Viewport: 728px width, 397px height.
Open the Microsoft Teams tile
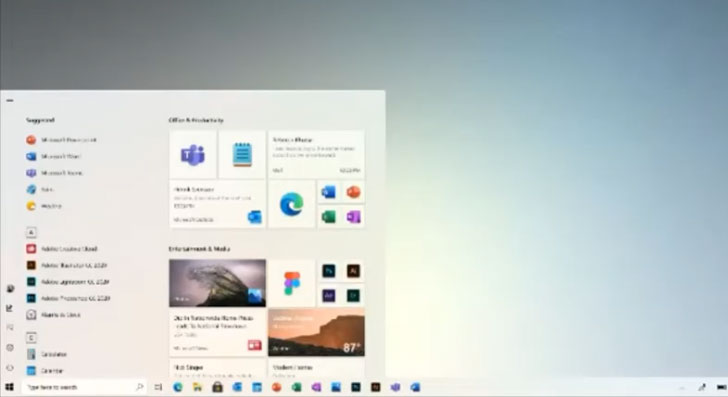point(193,155)
